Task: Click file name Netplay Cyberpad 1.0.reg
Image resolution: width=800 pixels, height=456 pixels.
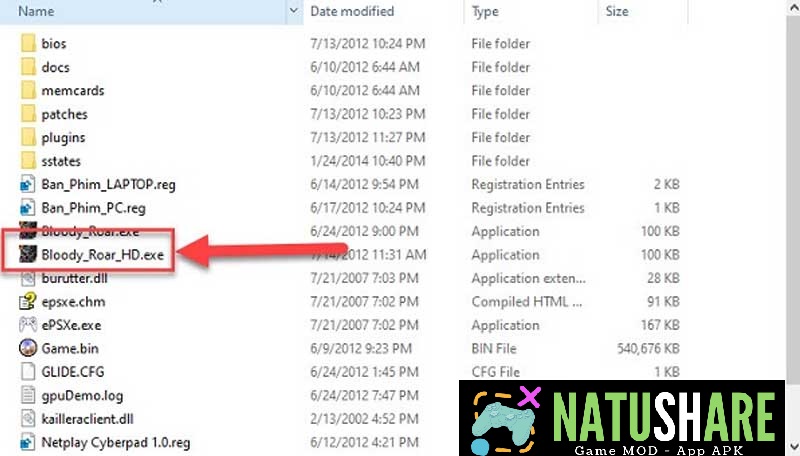Action: coord(116,442)
